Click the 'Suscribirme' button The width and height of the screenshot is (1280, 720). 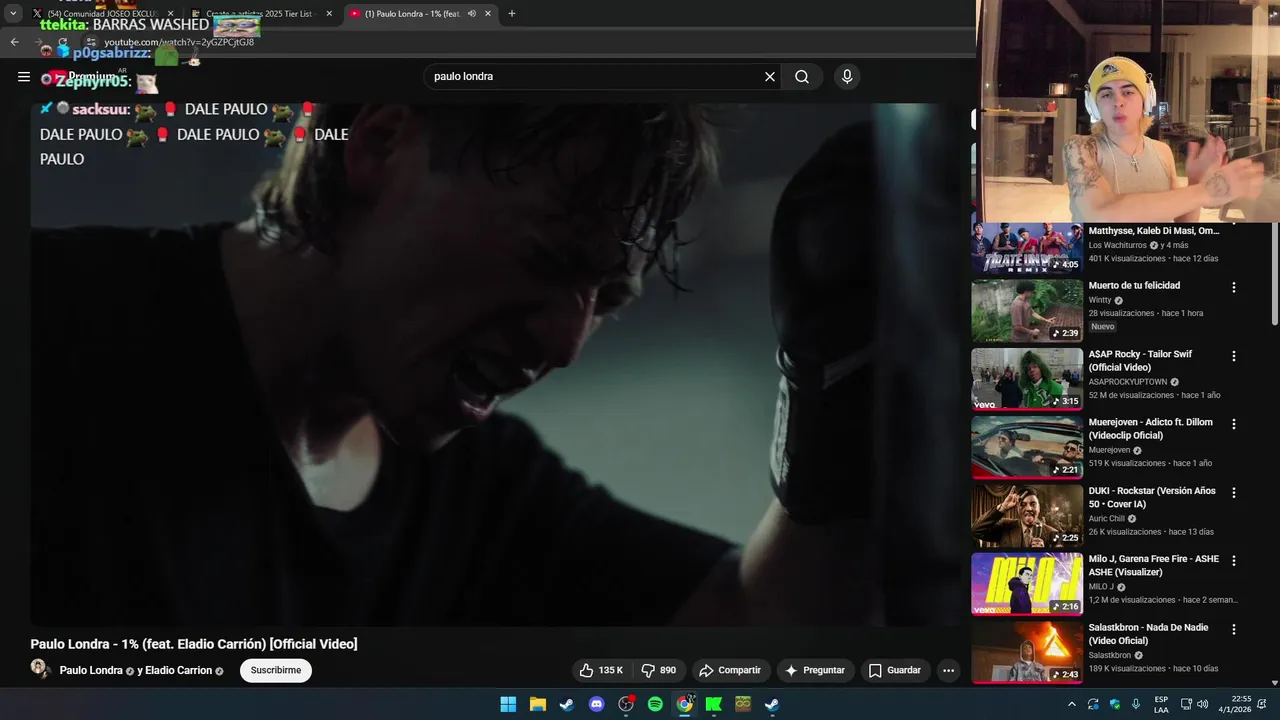click(276, 670)
